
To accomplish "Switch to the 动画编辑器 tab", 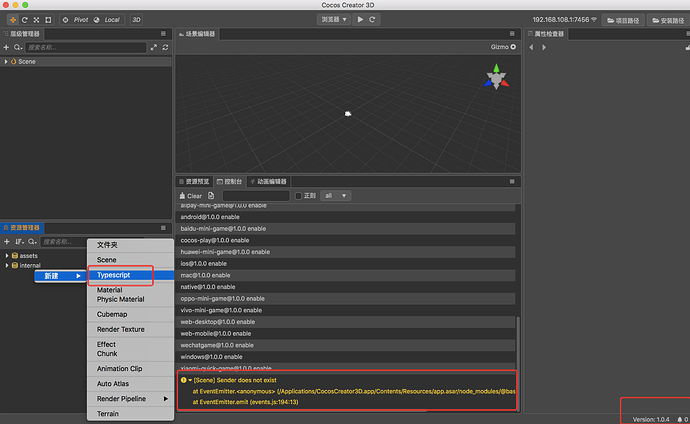I will (x=268, y=182).
